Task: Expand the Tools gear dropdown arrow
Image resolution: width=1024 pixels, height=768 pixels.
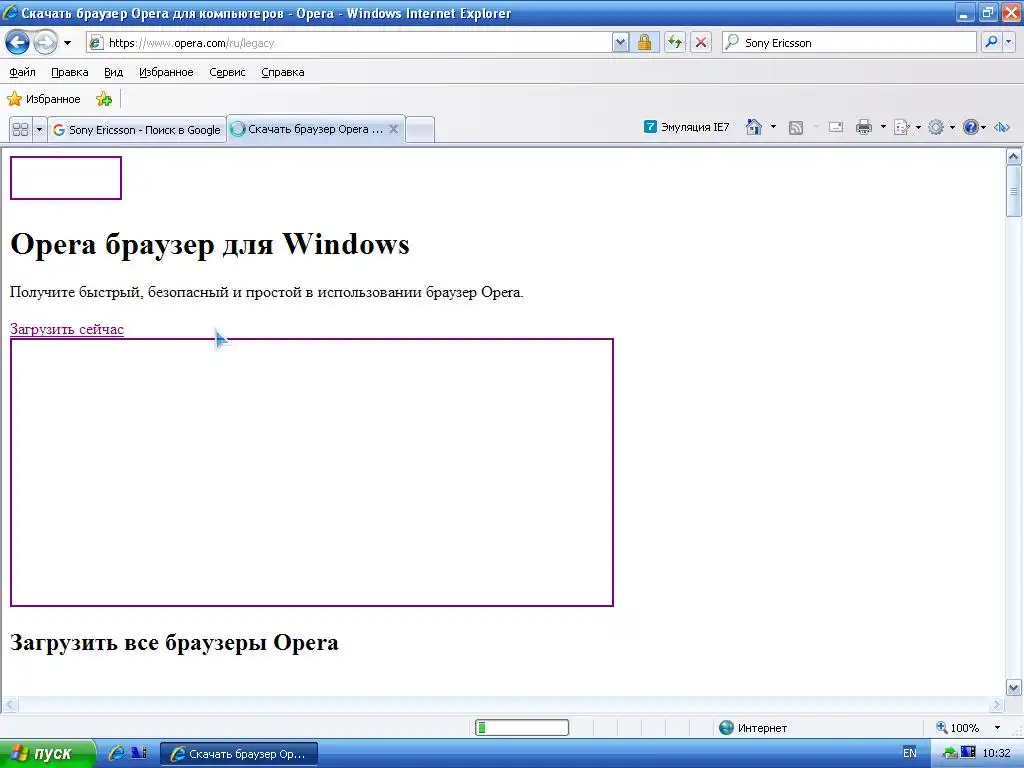Action: (x=952, y=127)
